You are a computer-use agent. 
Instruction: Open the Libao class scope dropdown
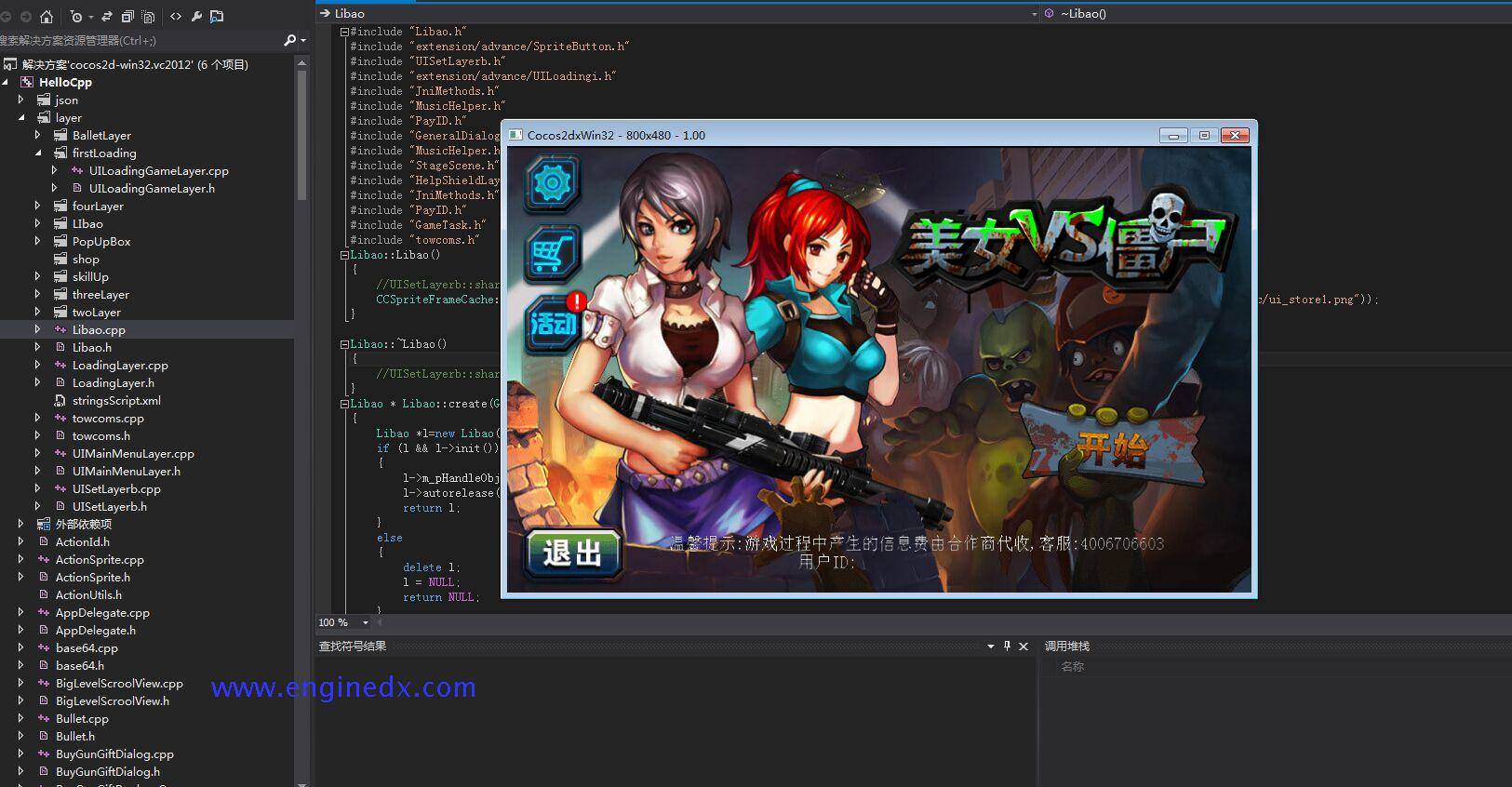click(x=1035, y=14)
